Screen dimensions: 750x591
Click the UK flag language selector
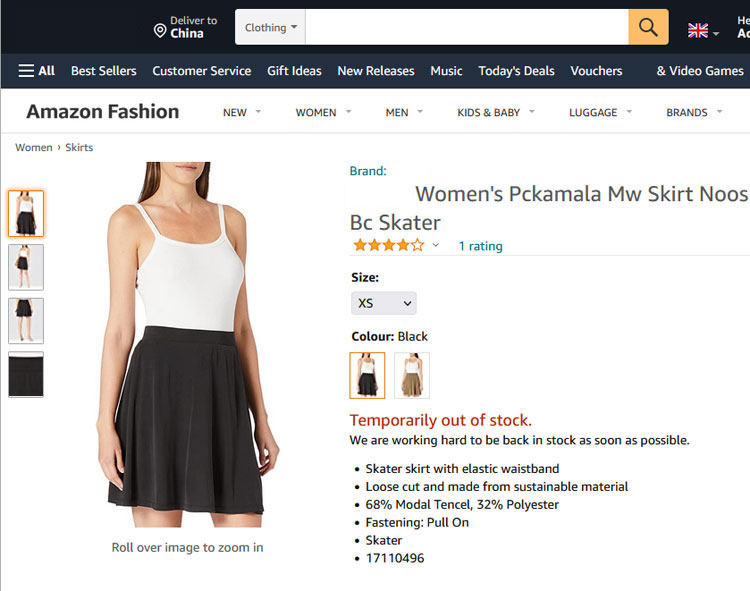[699, 30]
